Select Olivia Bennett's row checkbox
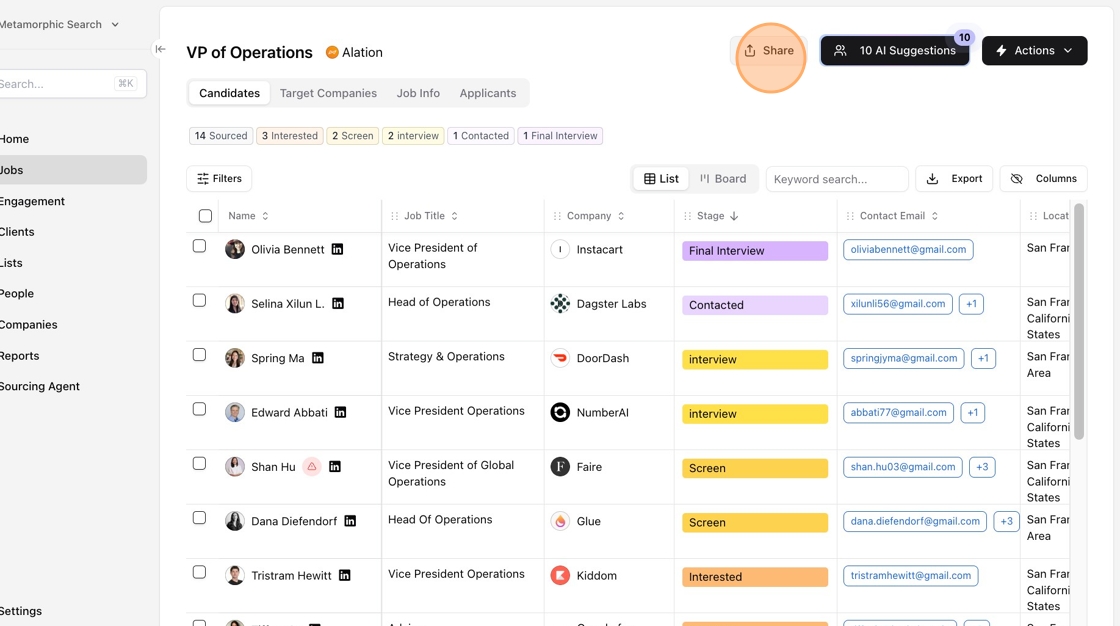Image resolution: width=1120 pixels, height=626 pixels. pos(199,246)
